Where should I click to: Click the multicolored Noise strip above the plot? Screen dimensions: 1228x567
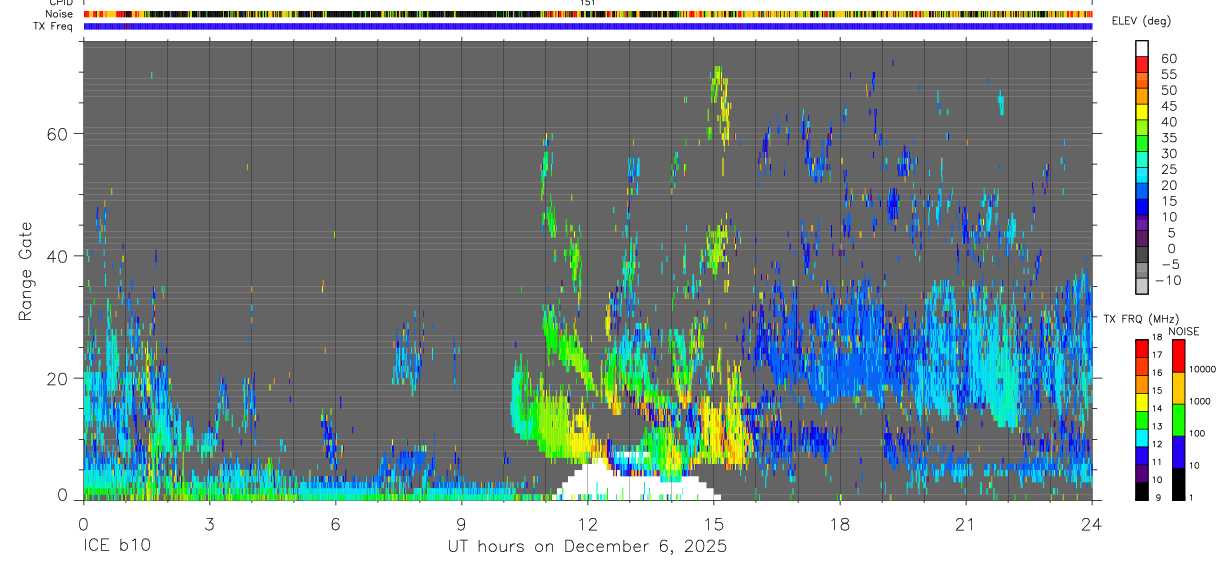pyautogui.click(x=588, y=14)
